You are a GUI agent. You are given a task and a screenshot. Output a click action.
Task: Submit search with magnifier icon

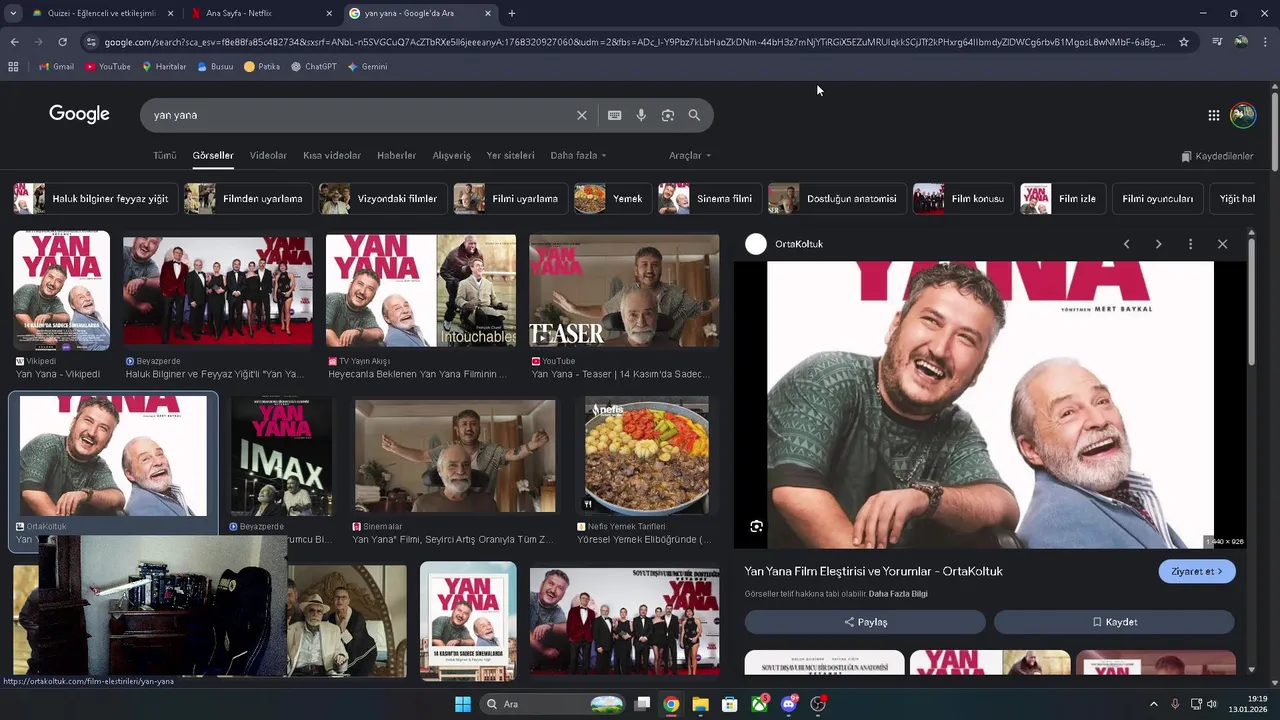point(694,115)
